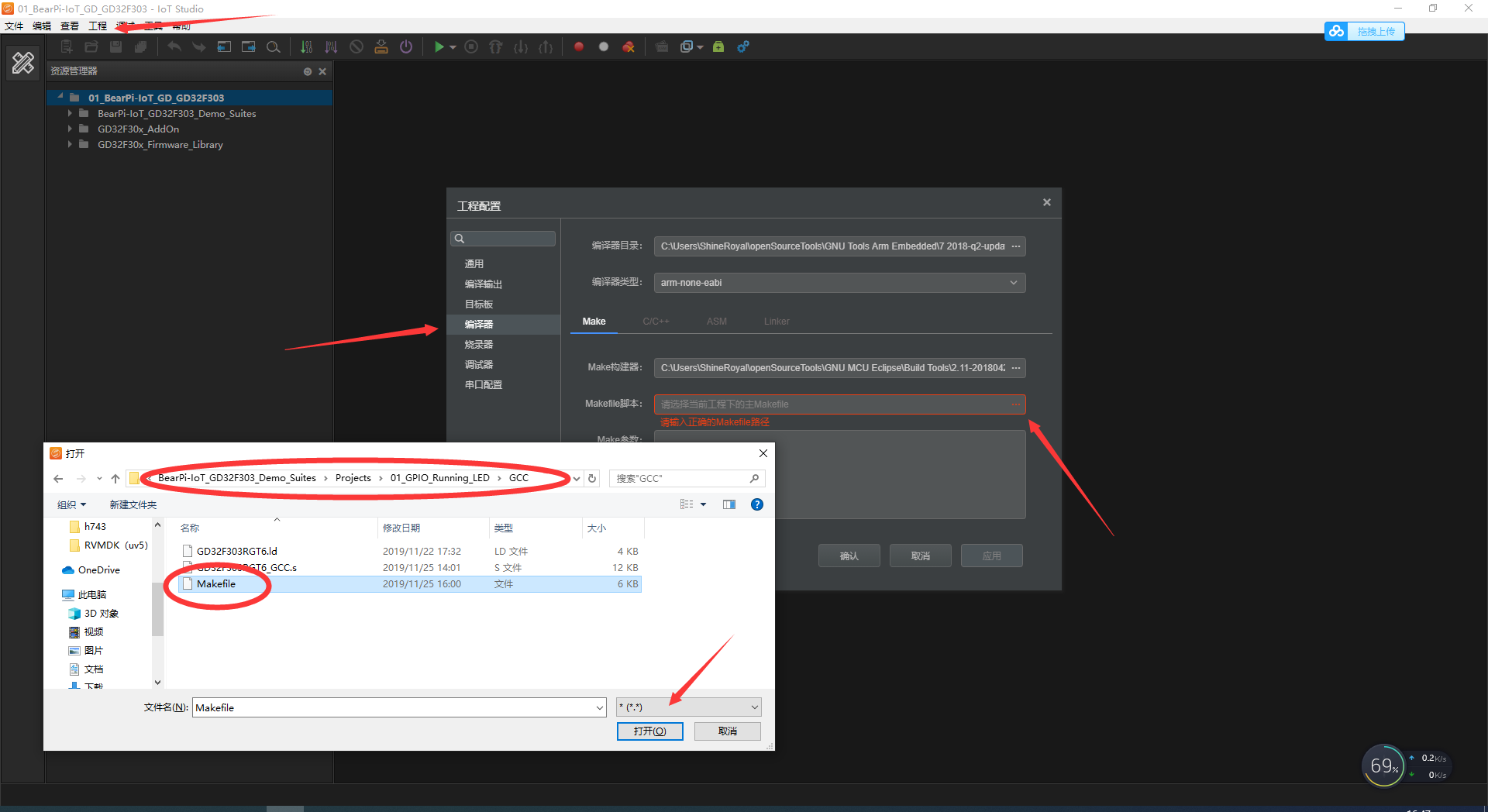Click the Undo arrow icon

coord(174,46)
